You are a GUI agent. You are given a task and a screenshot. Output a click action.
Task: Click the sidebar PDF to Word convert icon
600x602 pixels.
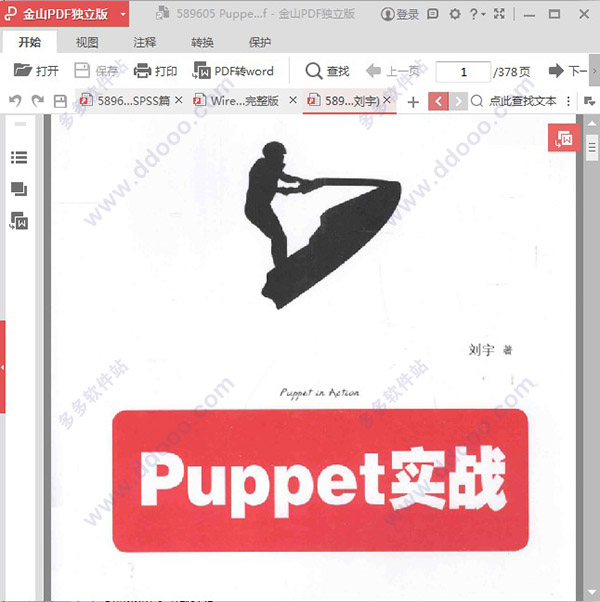tap(19, 221)
